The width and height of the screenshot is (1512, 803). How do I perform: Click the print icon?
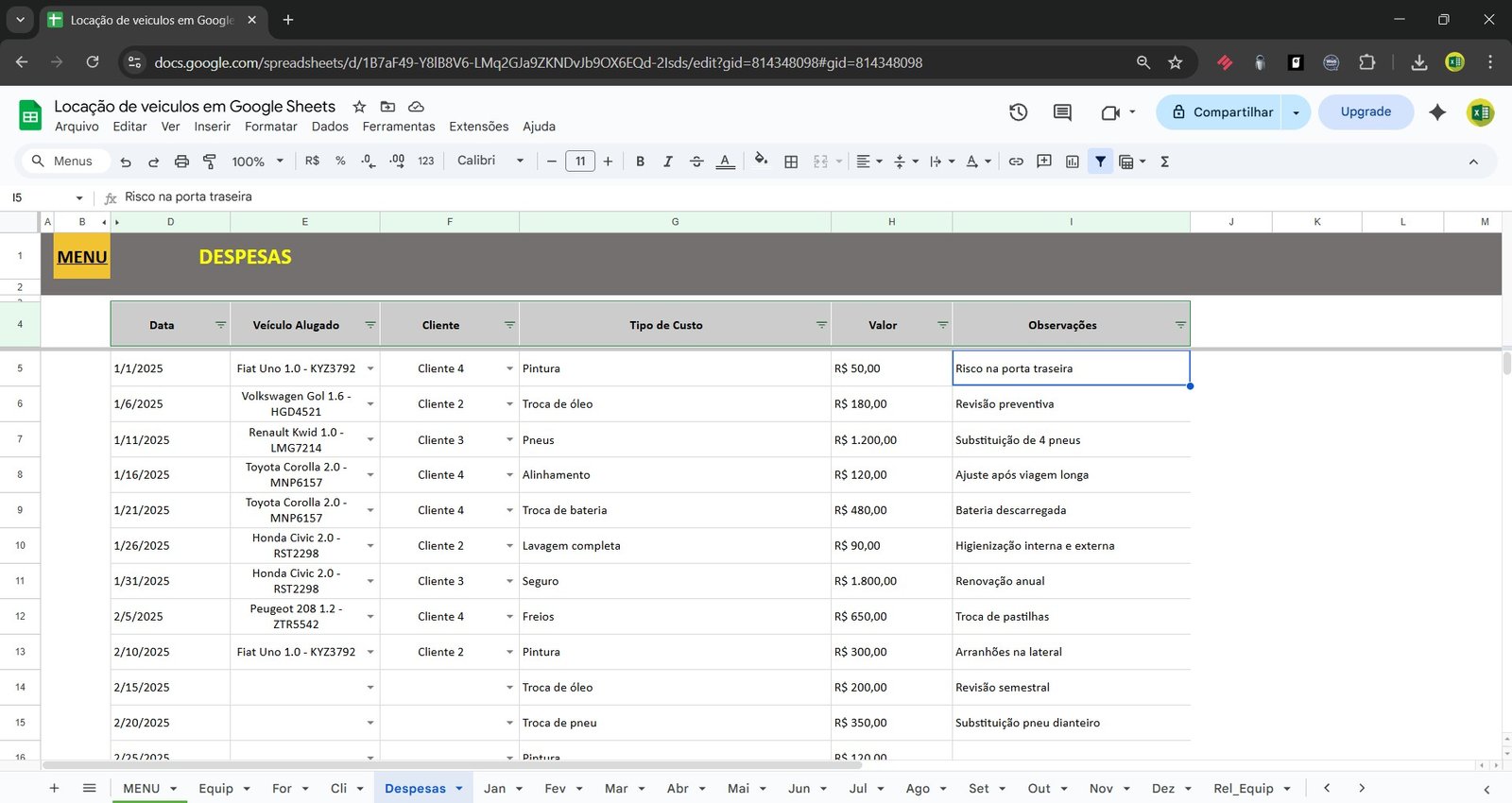181,162
